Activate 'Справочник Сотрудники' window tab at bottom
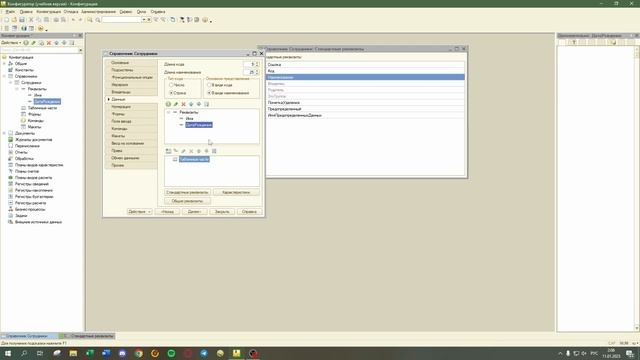The image size is (640, 360). point(29,336)
